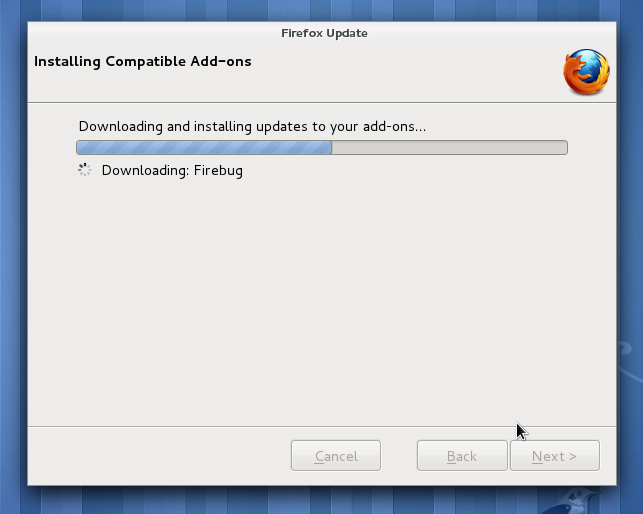Cancel the add-on update
The image size is (643, 514).
[336, 456]
